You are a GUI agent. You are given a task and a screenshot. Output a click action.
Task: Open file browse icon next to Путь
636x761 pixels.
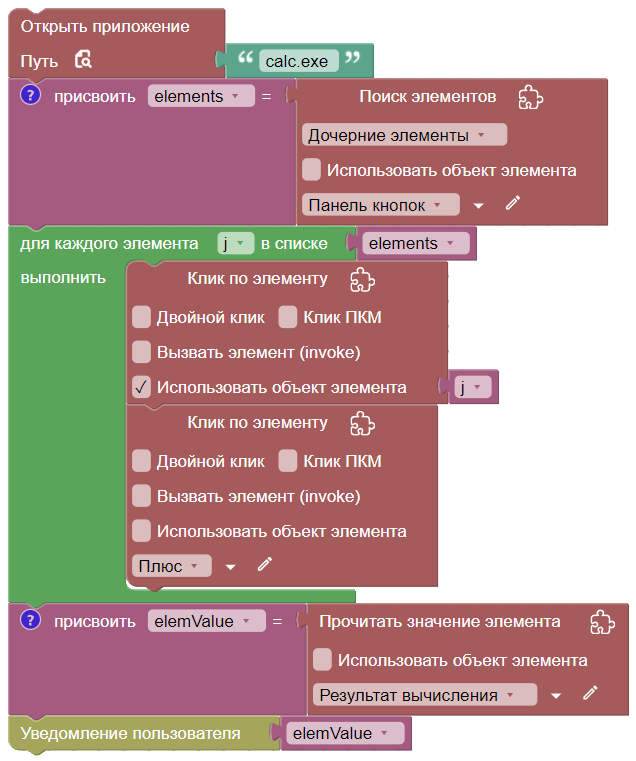coord(83,60)
